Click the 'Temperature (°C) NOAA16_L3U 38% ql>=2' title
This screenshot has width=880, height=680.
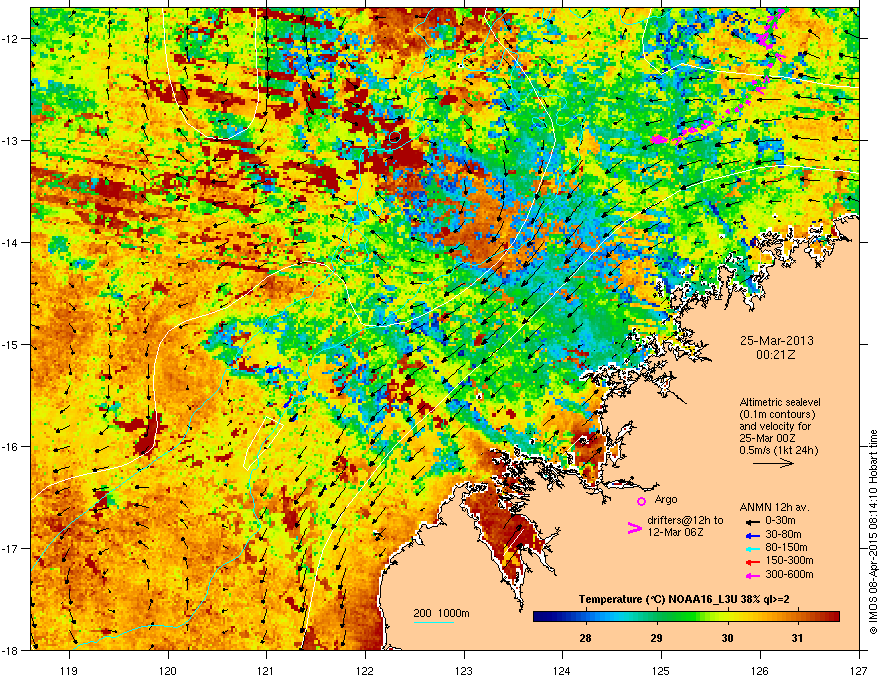[x=684, y=599]
